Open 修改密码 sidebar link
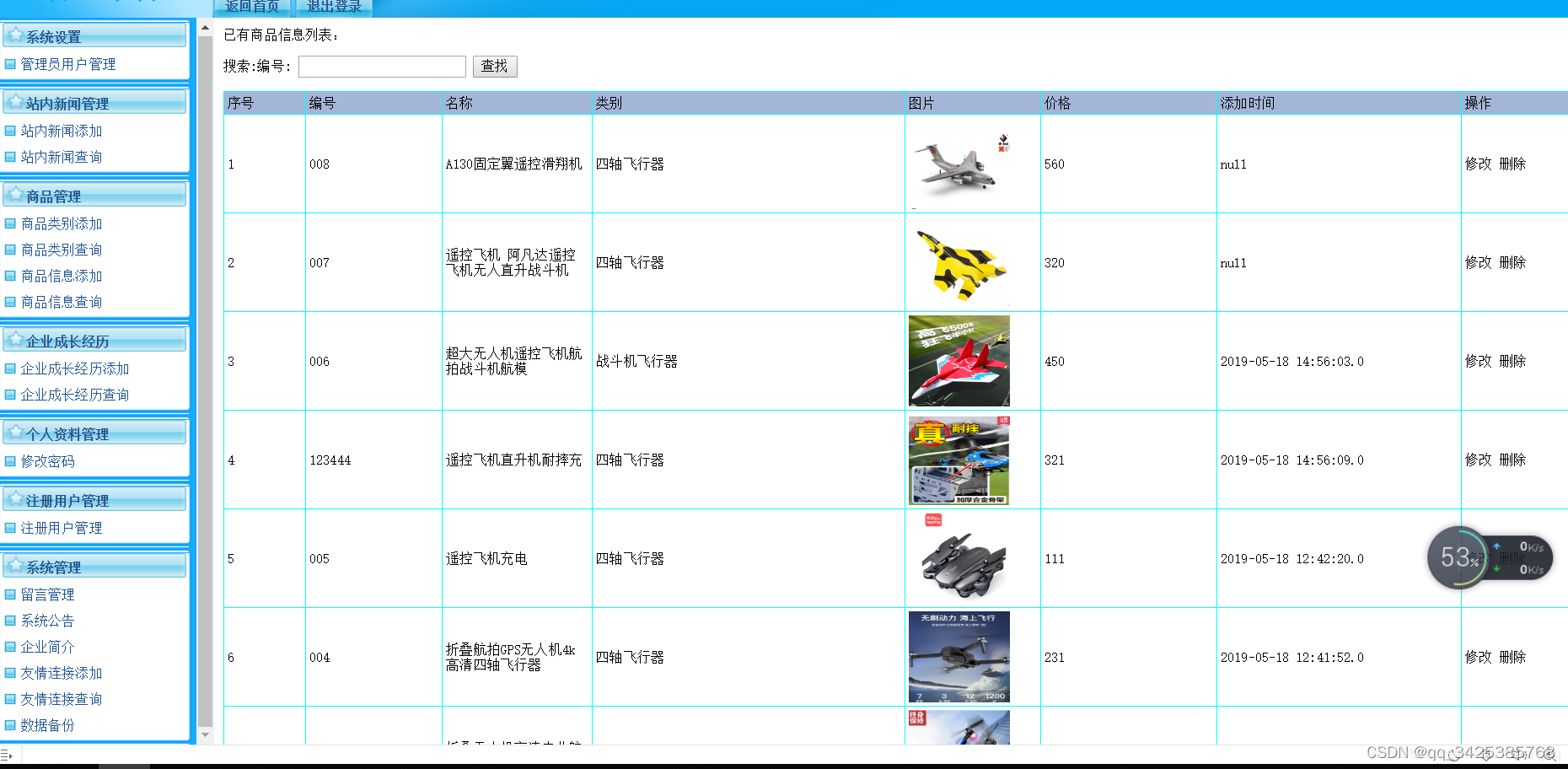 click(x=48, y=461)
